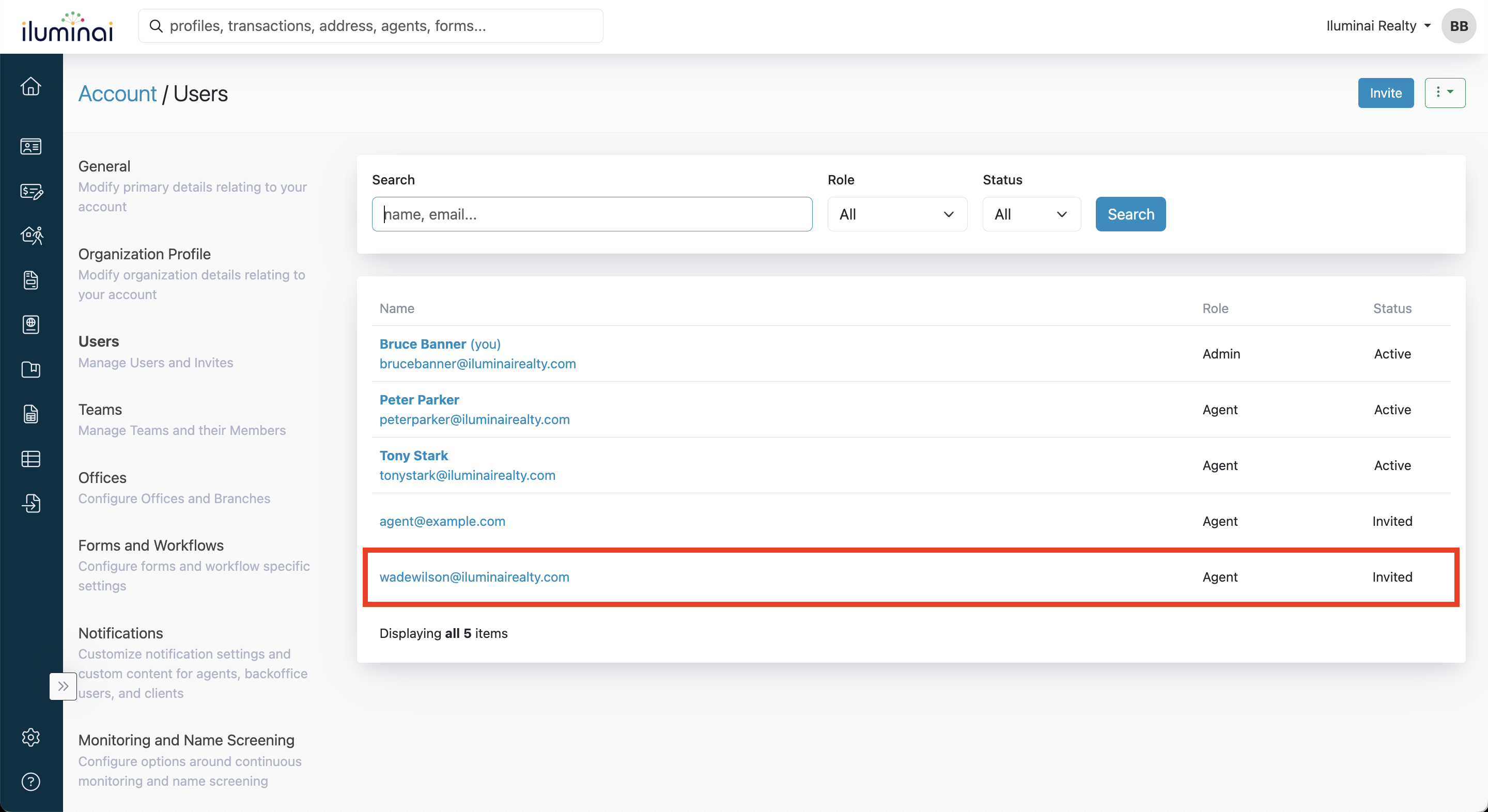The image size is (1488, 812).
Task: Click the globe document sidebar icon
Action: pyautogui.click(x=30, y=325)
